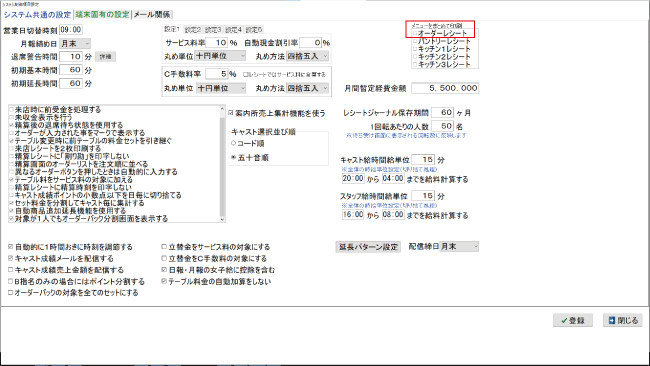Check キャスト成績売上金額を配信する option
Screen dimensions: 650x366
pos(11,270)
